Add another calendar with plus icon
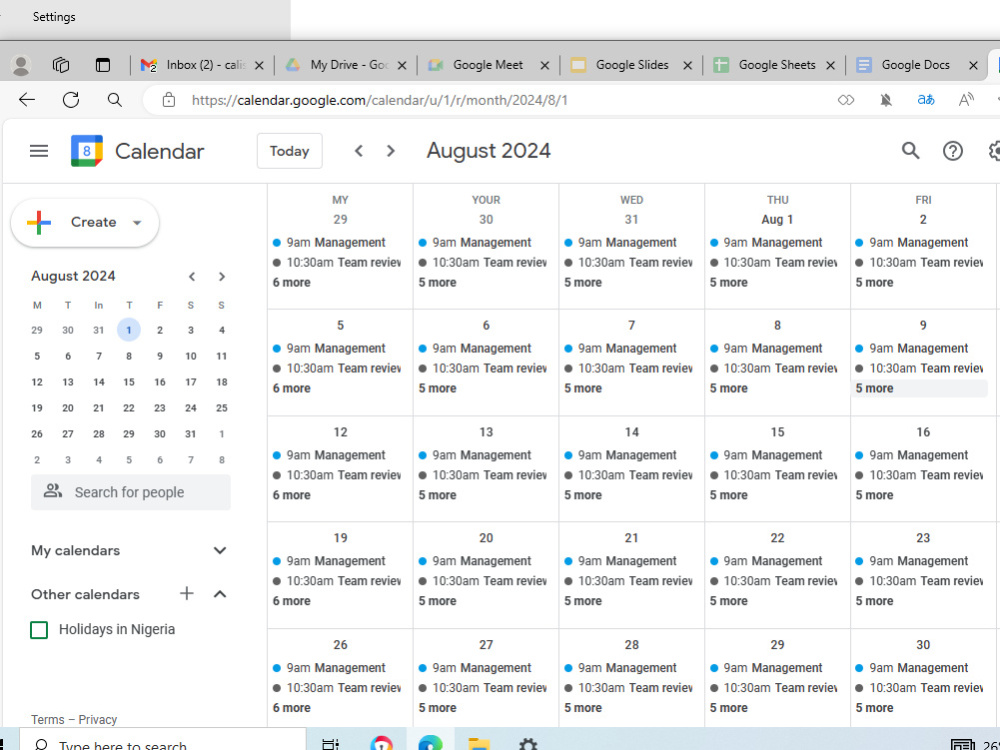Screen dimensions: 1000x750 [x=186, y=594]
